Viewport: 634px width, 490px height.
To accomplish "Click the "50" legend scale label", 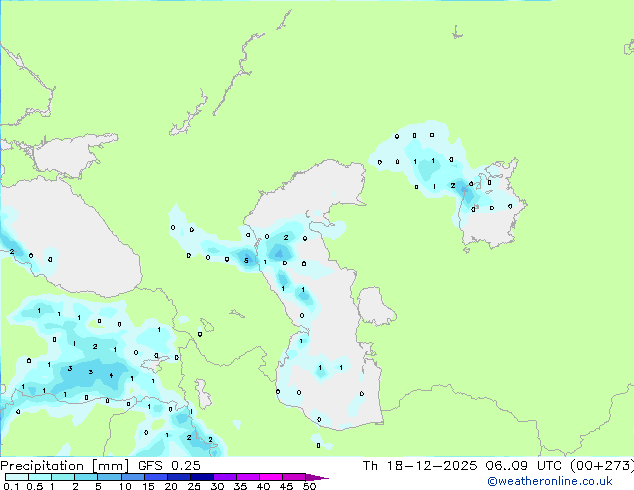I will click(309, 486).
